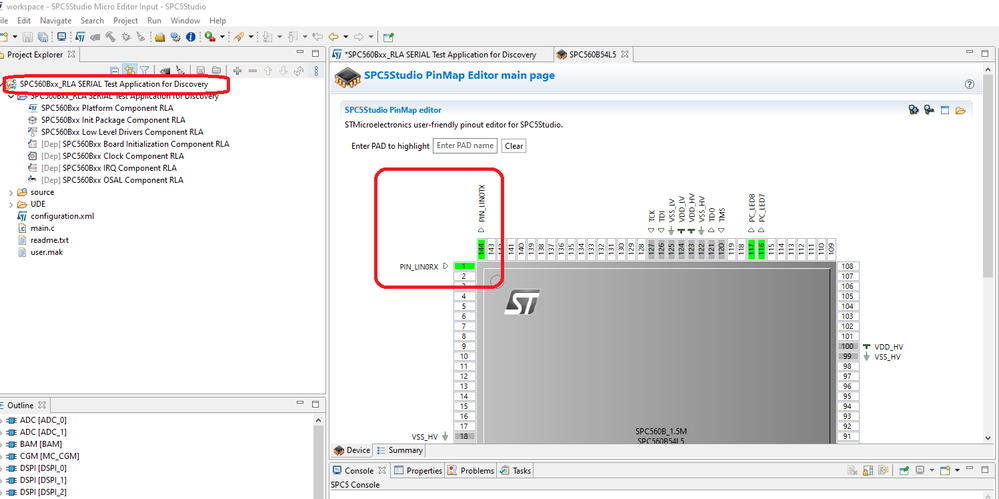This screenshot has height=499, width=999.
Task: Open the Properties view tab
Action: pyautogui.click(x=418, y=470)
